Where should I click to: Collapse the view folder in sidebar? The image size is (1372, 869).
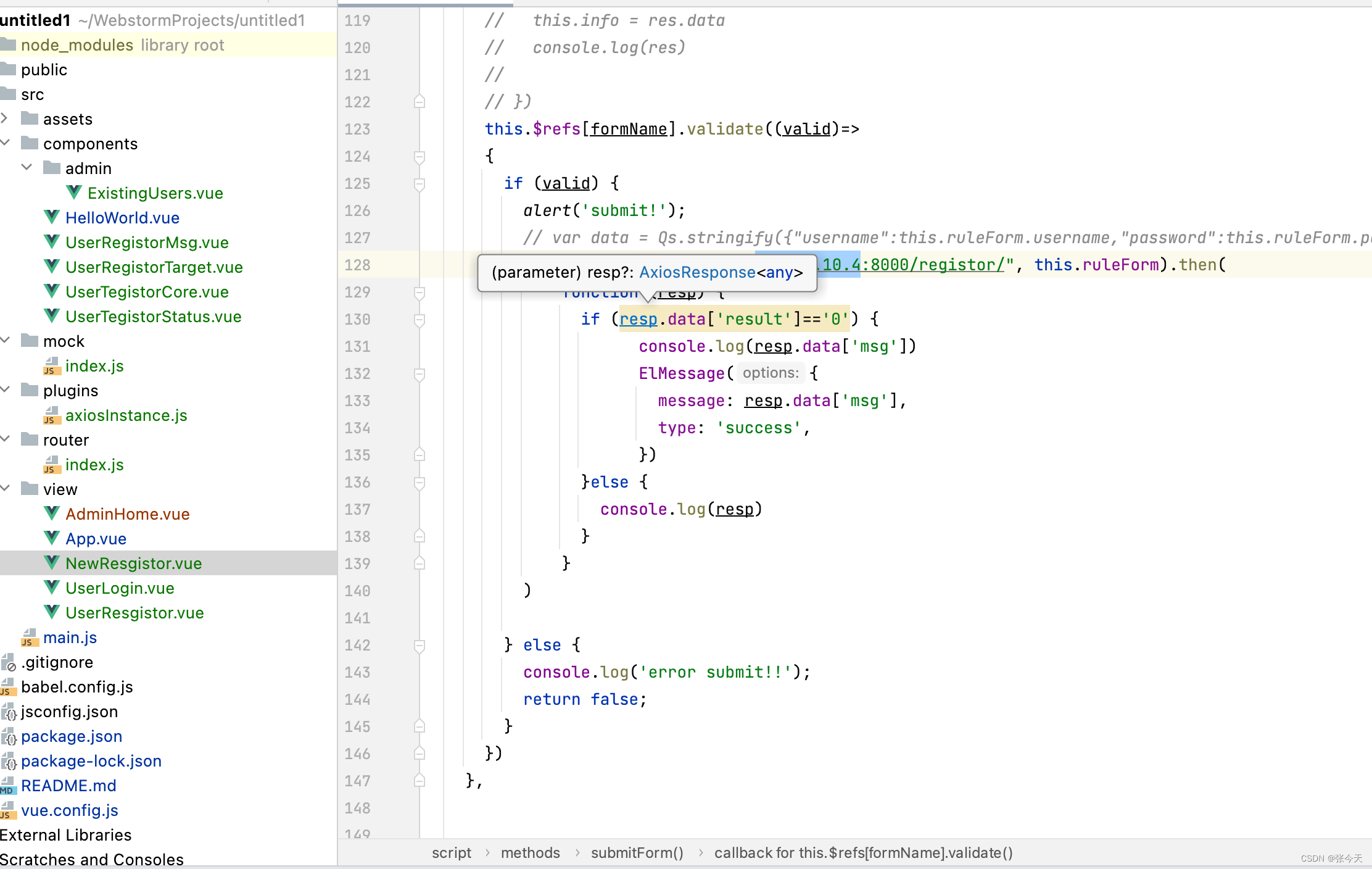[x=9, y=489]
